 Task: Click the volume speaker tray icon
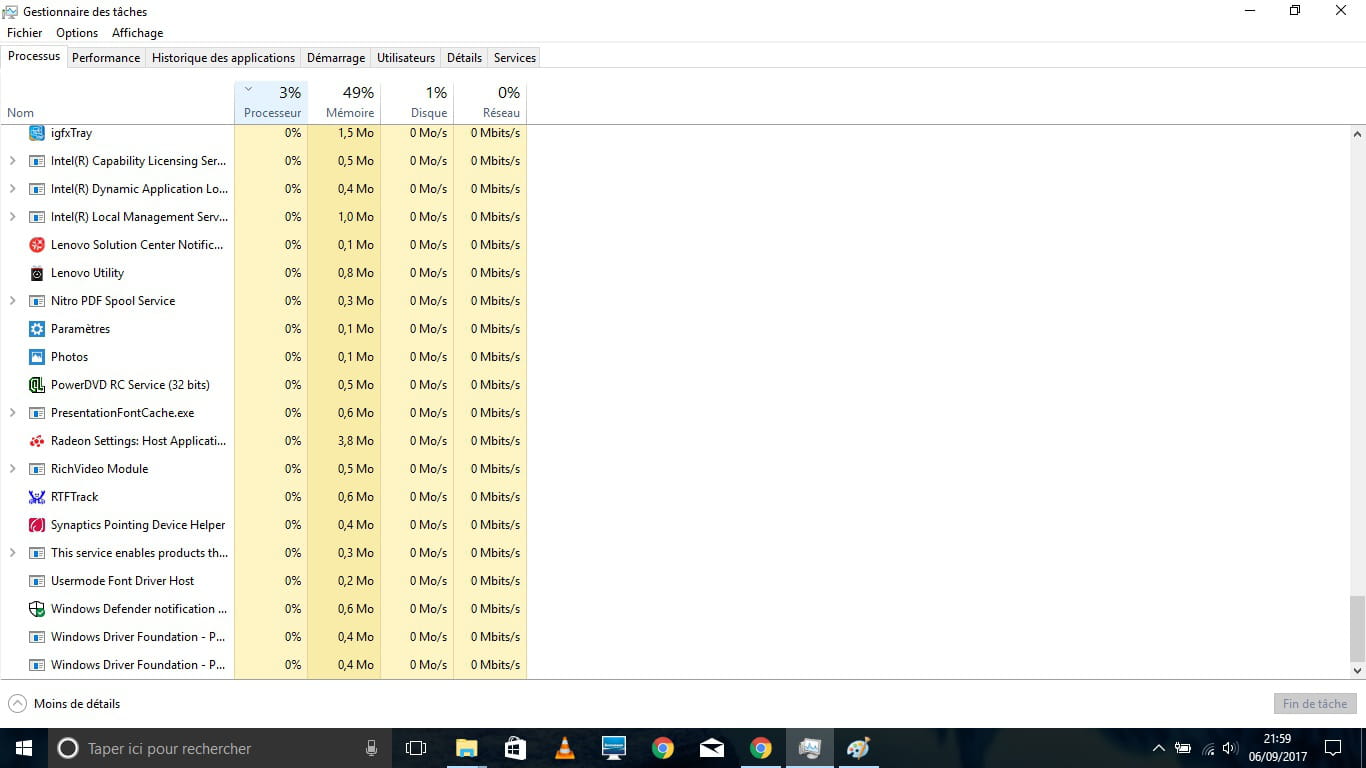coord(1230,748)
